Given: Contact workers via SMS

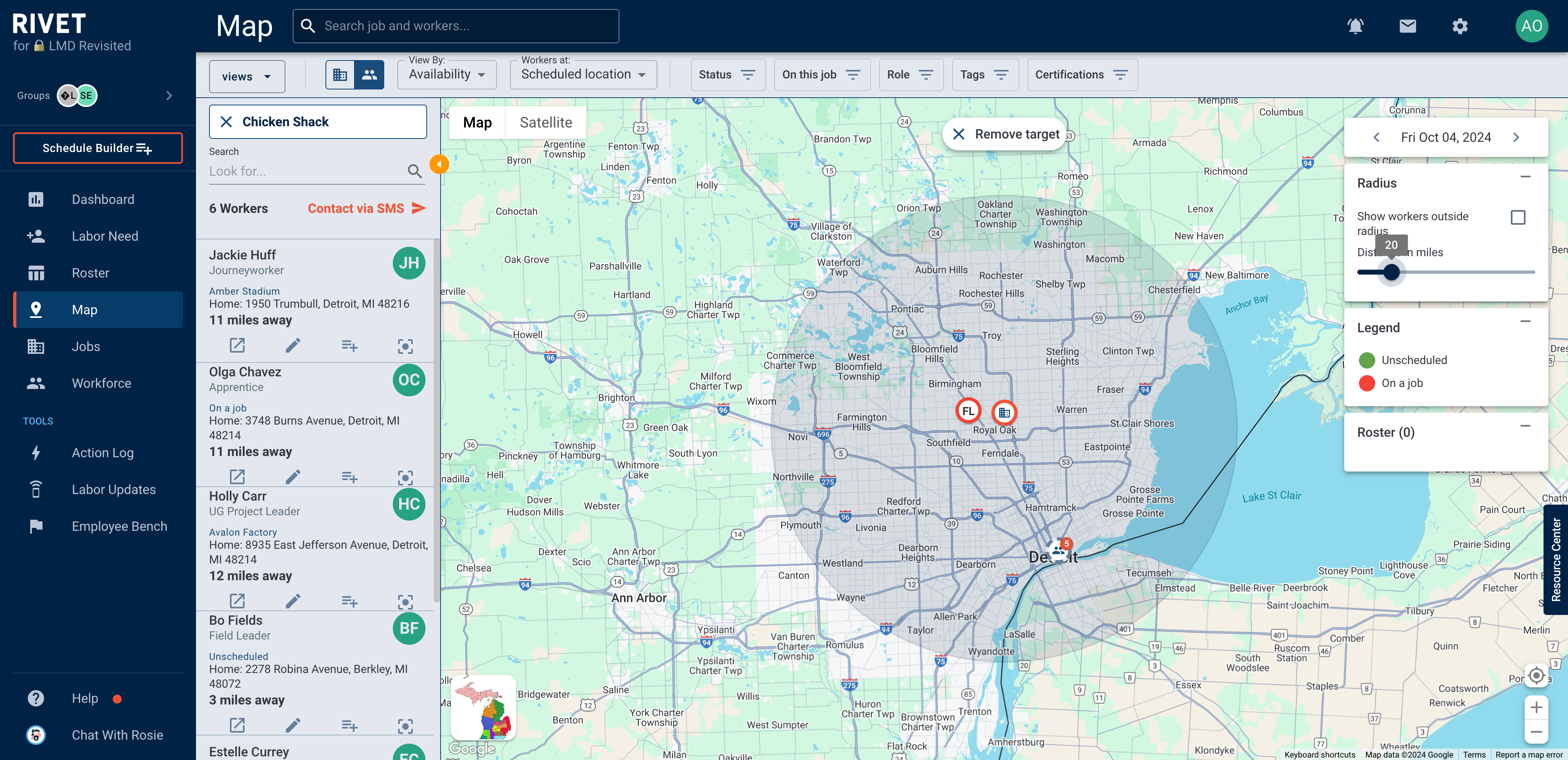Looking at the screenshot, I should (x=366, y=208).
